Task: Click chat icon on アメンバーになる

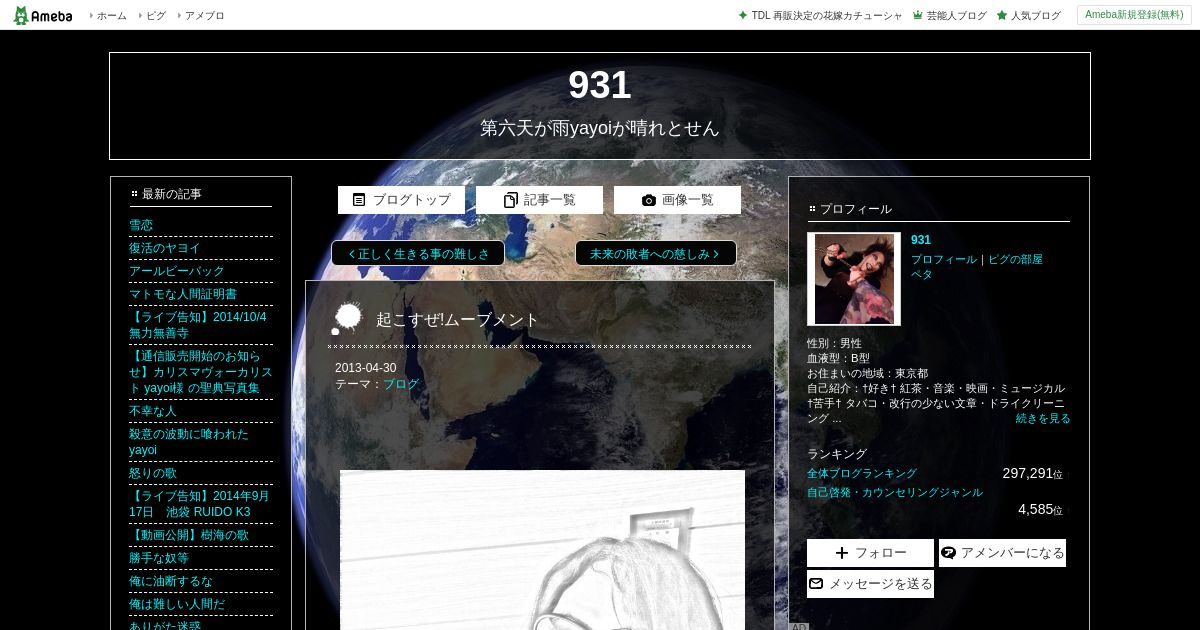Action: click(949, 553)
